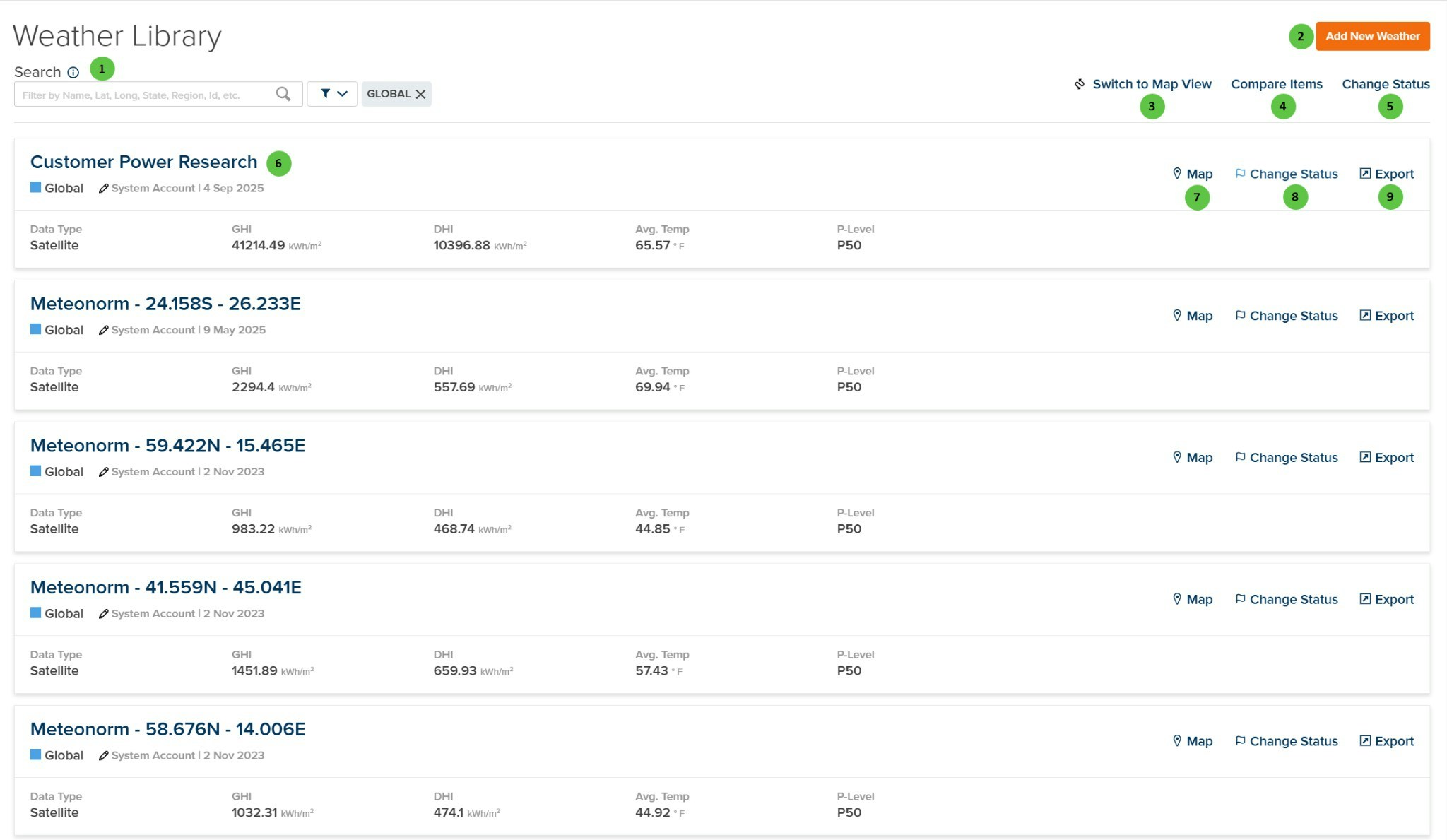Click the search magnifier icon
1447x840 pixels.
click(283, 94)
